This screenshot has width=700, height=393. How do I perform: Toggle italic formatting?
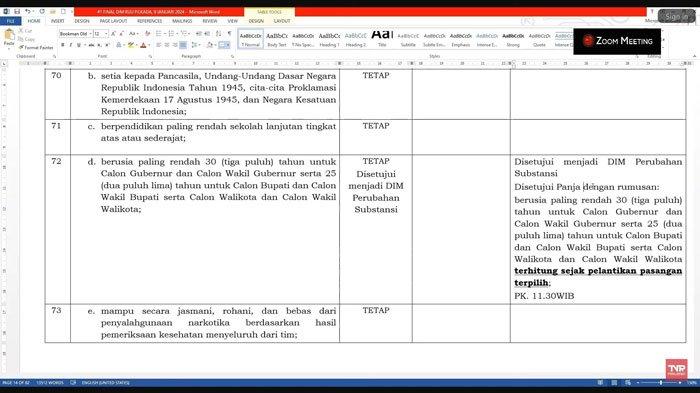click(71, 45)
